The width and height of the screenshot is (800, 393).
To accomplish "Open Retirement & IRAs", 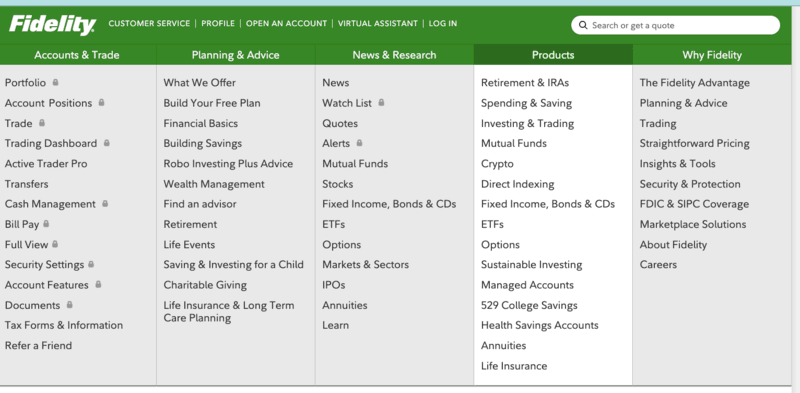I will 525,83.
